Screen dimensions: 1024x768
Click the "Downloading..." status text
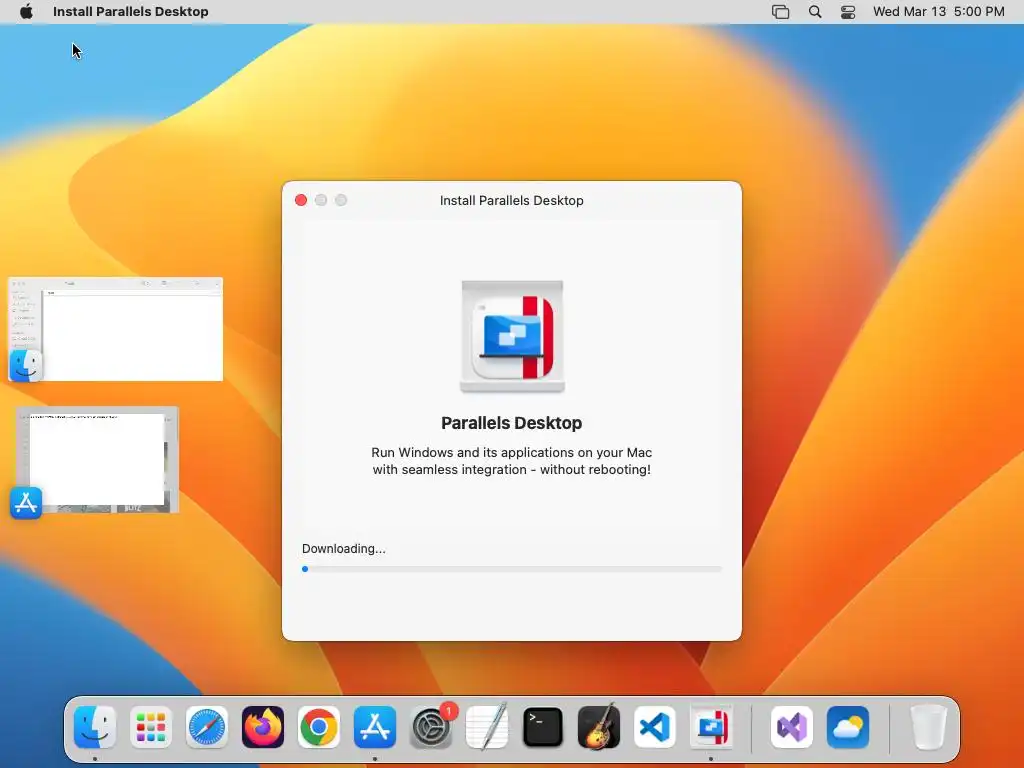(344, 549)
